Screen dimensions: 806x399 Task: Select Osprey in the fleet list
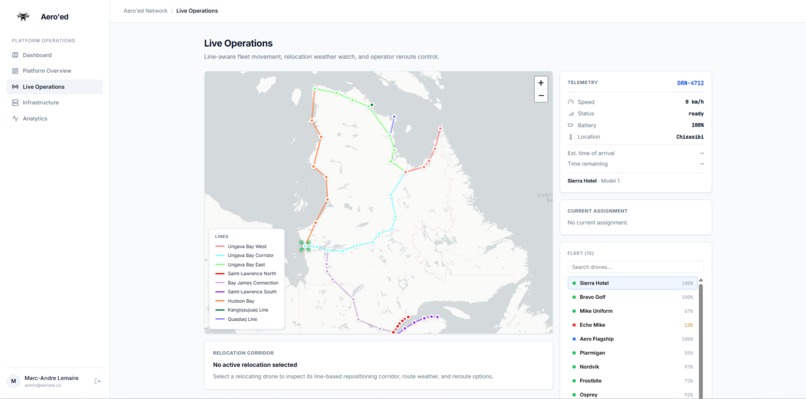[632, 394]
